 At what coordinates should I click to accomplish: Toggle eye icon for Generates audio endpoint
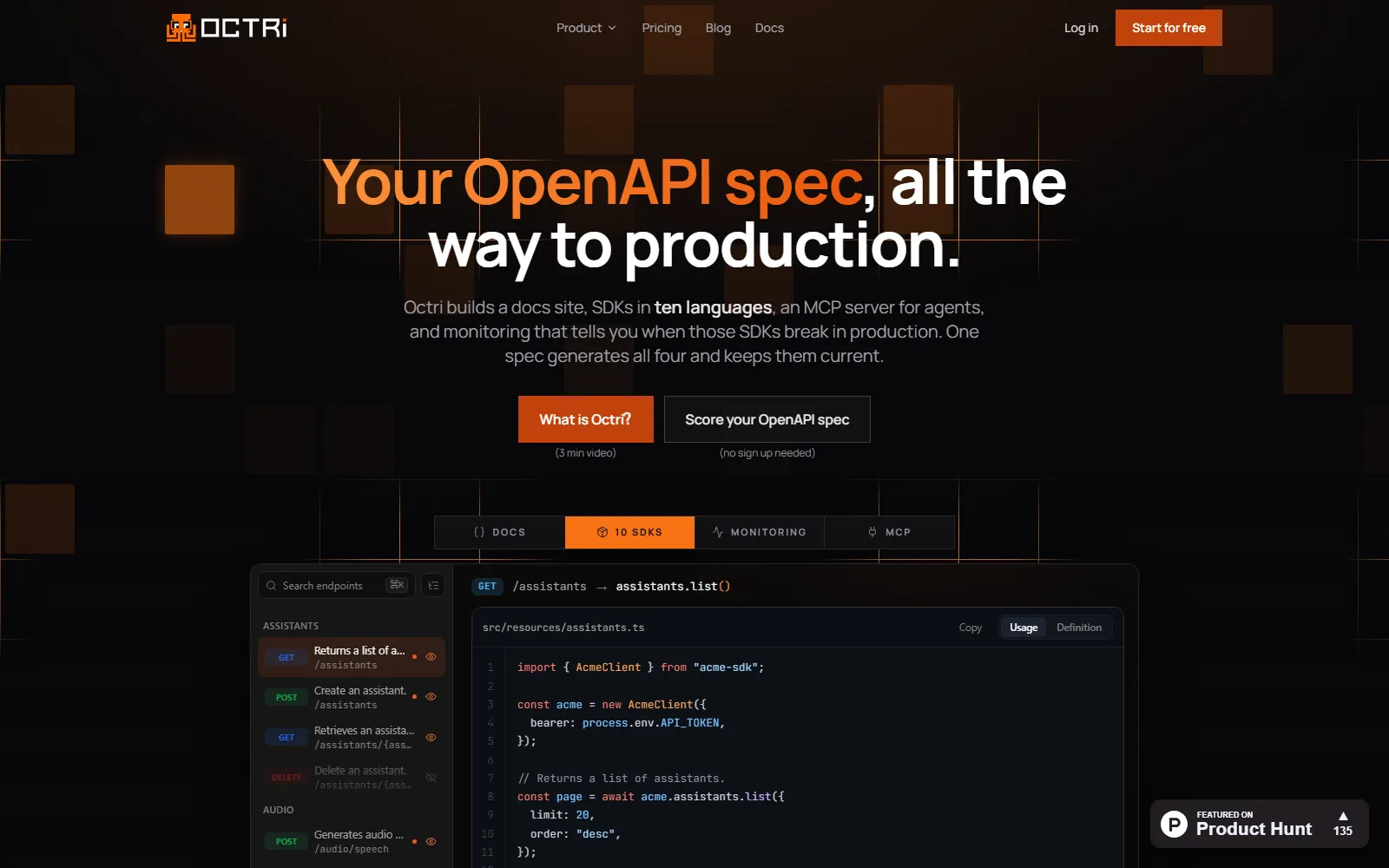pos(431,841)
